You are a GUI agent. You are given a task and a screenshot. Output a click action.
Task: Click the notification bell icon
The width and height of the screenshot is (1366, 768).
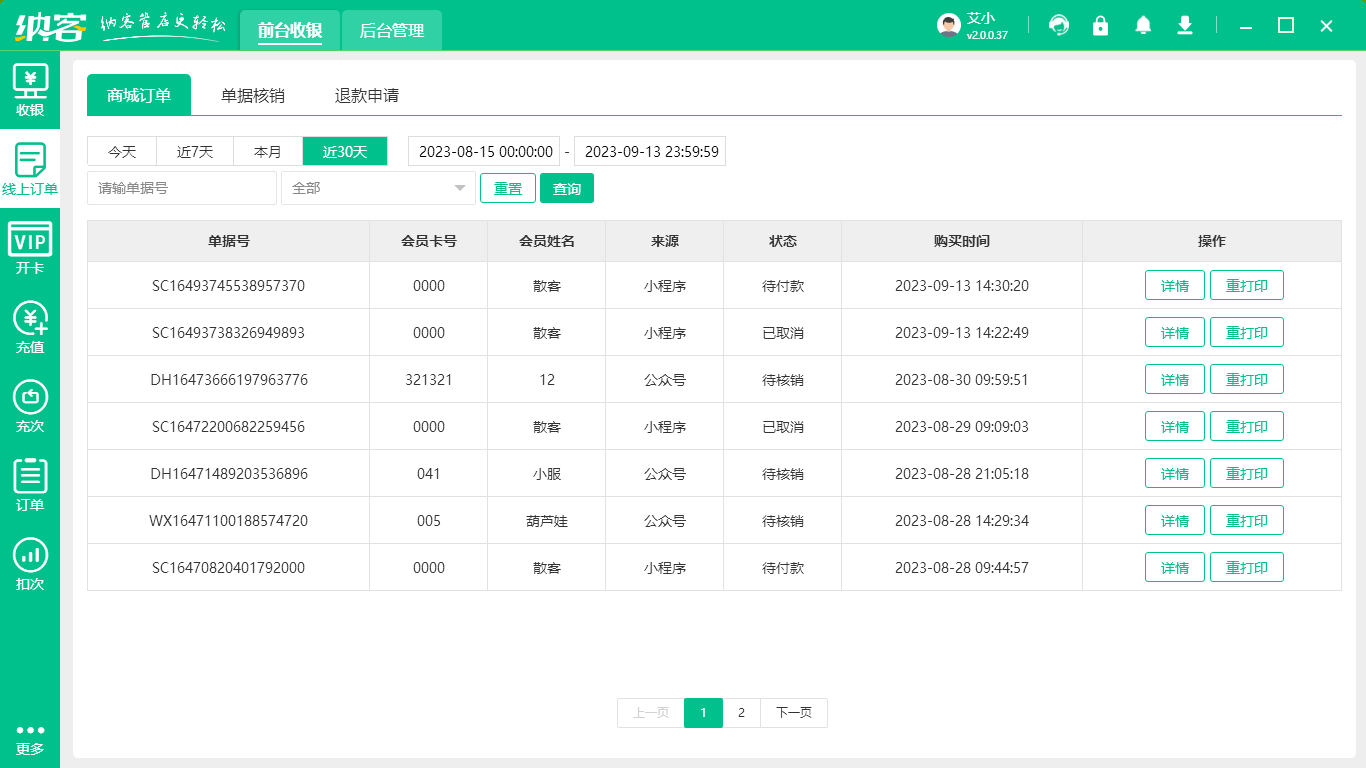click(1143, 25)
